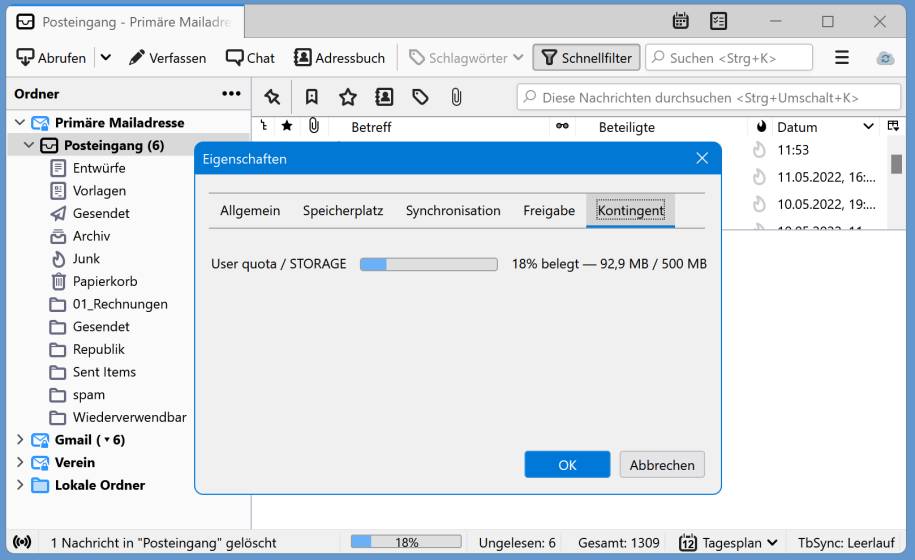Expand the Gmail account tree
Viewport: 915px width, 560px height.
(21, 440)
